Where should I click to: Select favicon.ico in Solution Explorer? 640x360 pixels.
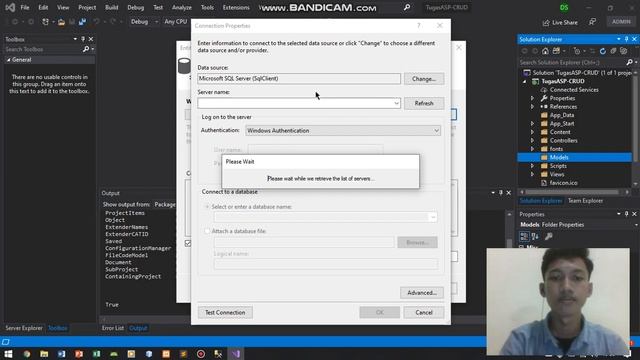coord(563,183)
